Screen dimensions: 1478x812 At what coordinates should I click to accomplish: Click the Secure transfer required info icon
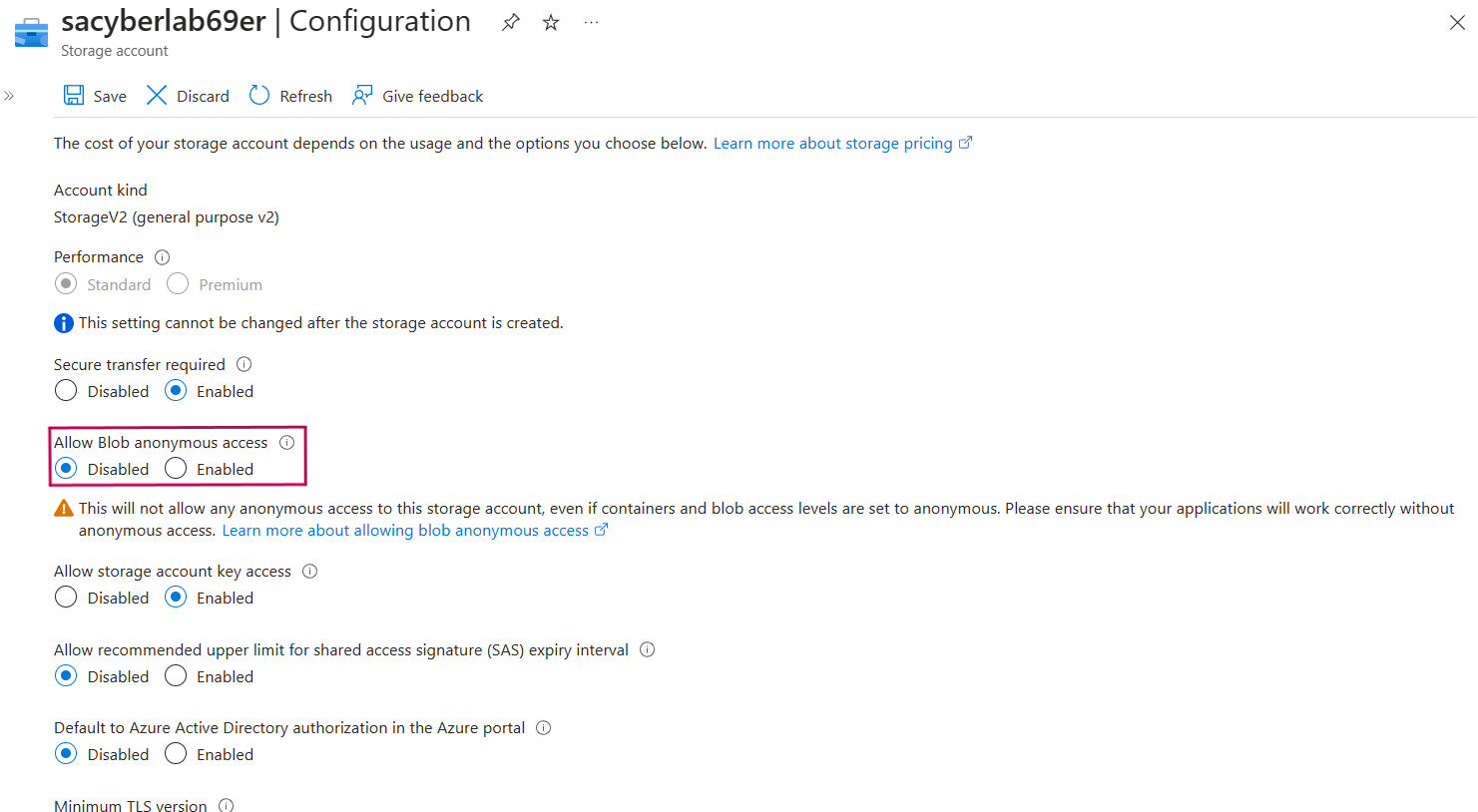pyautogui.click(x=244, y=363)
